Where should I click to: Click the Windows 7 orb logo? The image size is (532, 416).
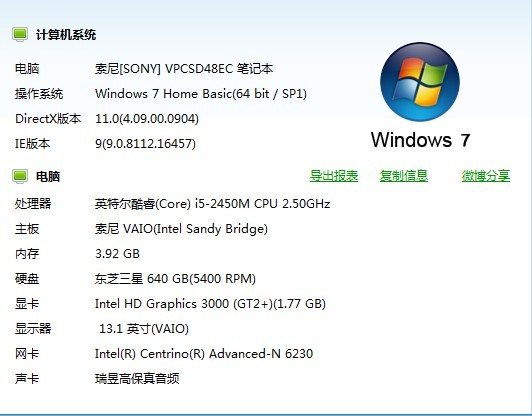pos(420,82)
